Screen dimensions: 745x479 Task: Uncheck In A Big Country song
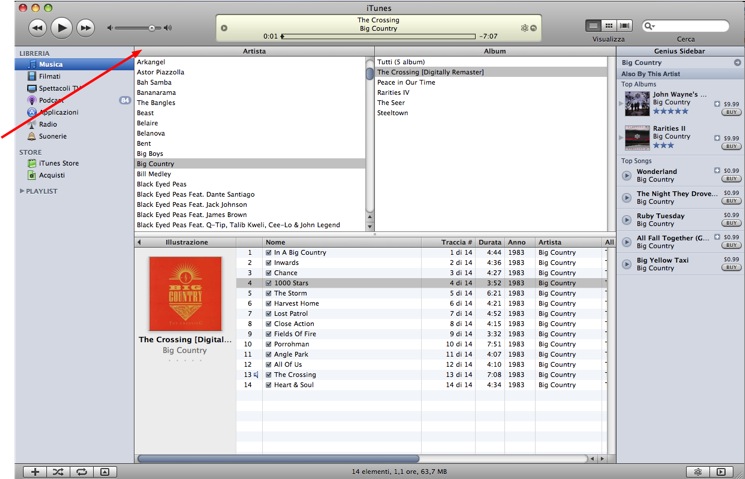pos(268,253)
